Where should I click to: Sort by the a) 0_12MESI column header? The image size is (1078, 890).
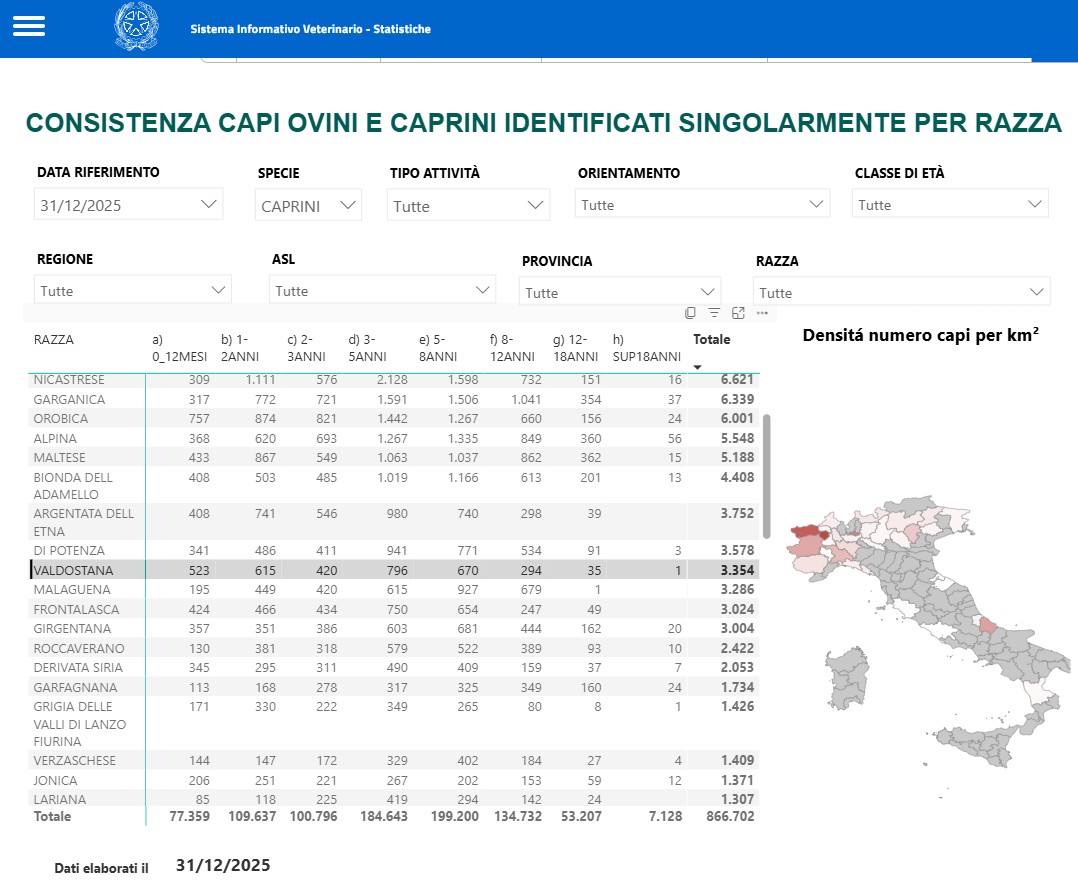pyautogui.click(x=179, y=348)
